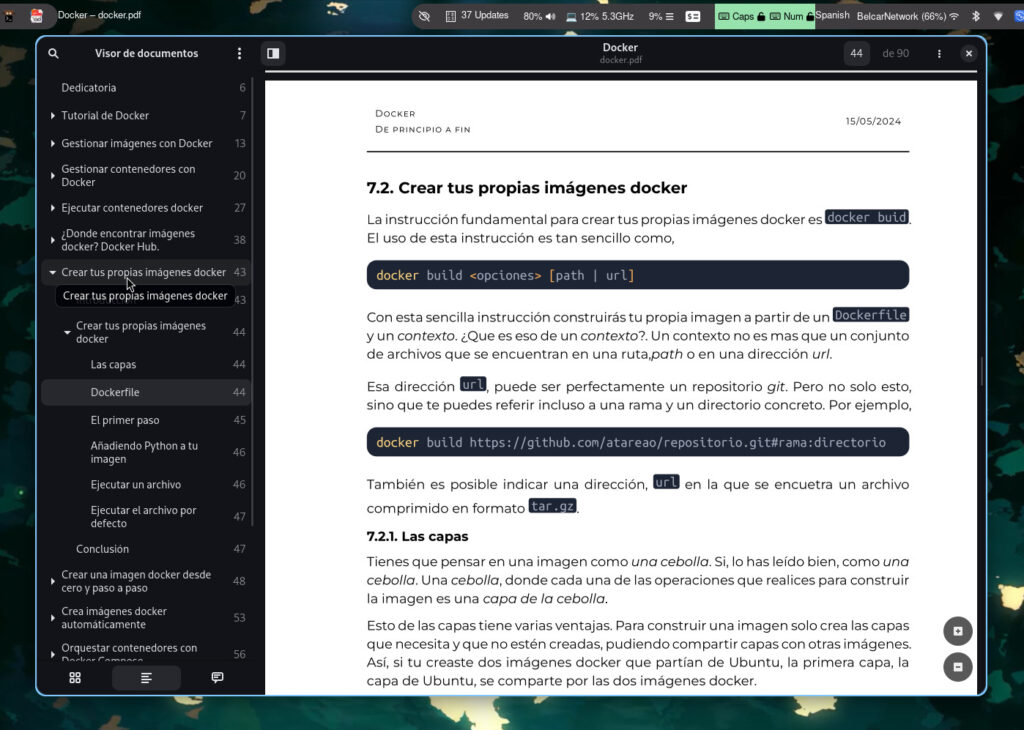Open the search in document viewer sidebar
Screen dimensions: 1024x730
[x=54, y=54]
